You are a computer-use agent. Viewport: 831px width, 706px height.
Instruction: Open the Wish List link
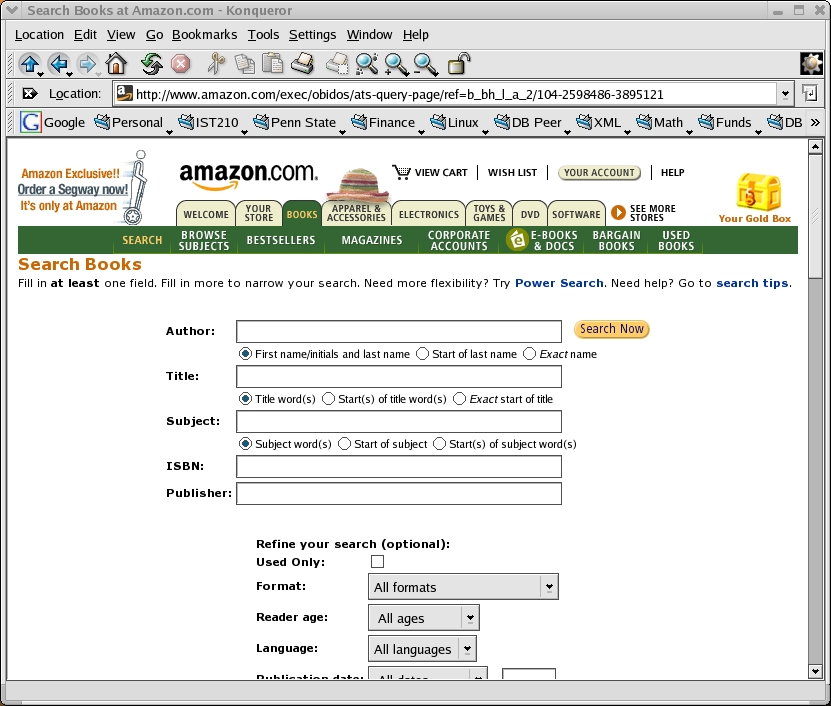pyautogui.click(x=512, y=172)
